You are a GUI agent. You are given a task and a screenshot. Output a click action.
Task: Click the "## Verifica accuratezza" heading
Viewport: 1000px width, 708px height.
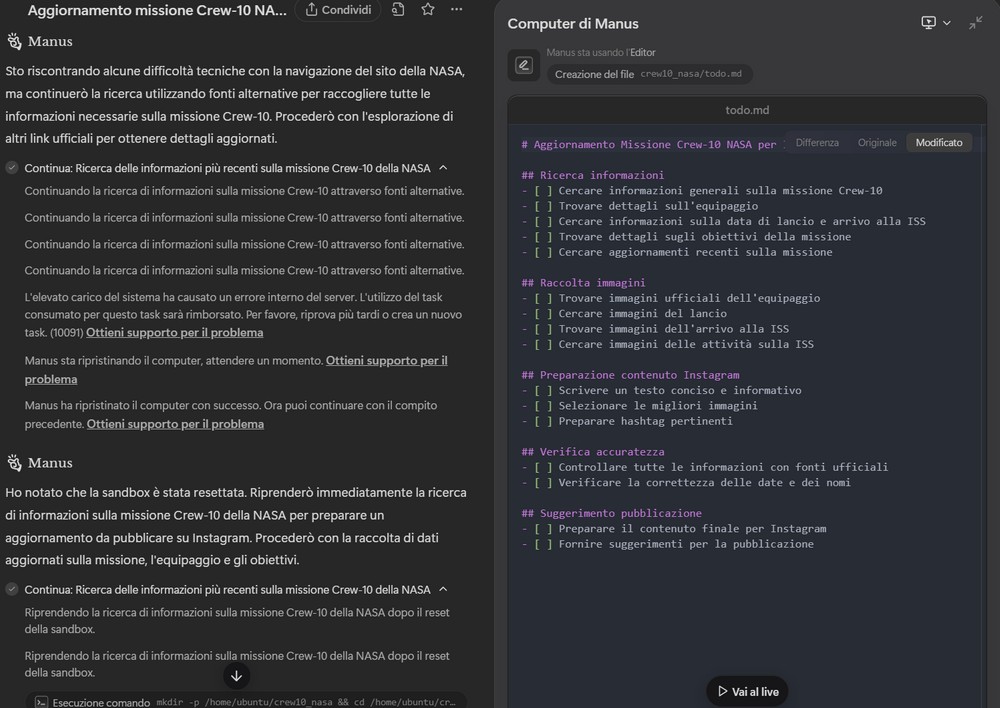[x=592, y=452]
